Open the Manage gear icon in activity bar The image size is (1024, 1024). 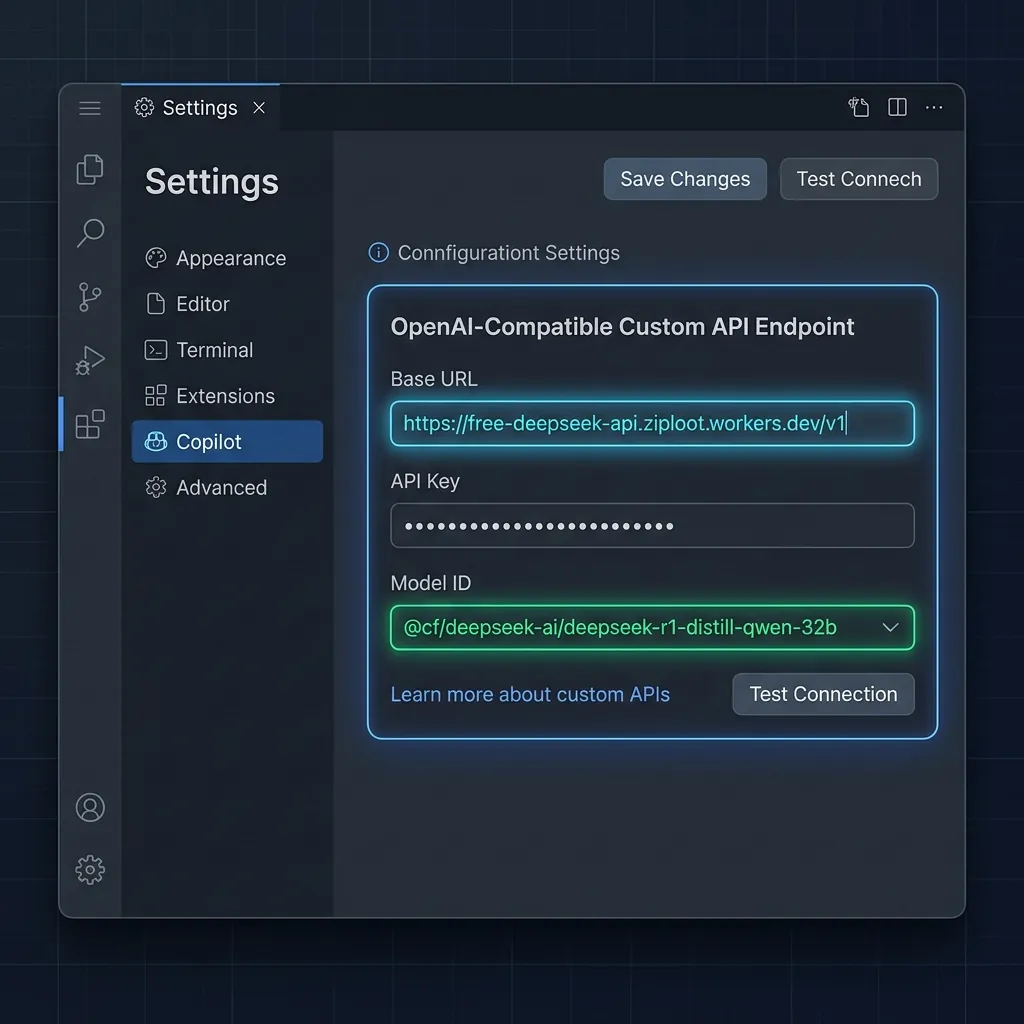90,870
